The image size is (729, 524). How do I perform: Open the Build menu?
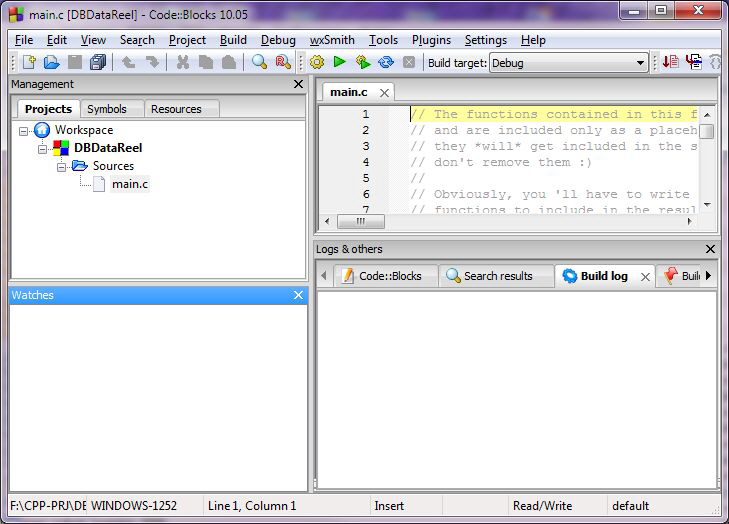[233, 40]
